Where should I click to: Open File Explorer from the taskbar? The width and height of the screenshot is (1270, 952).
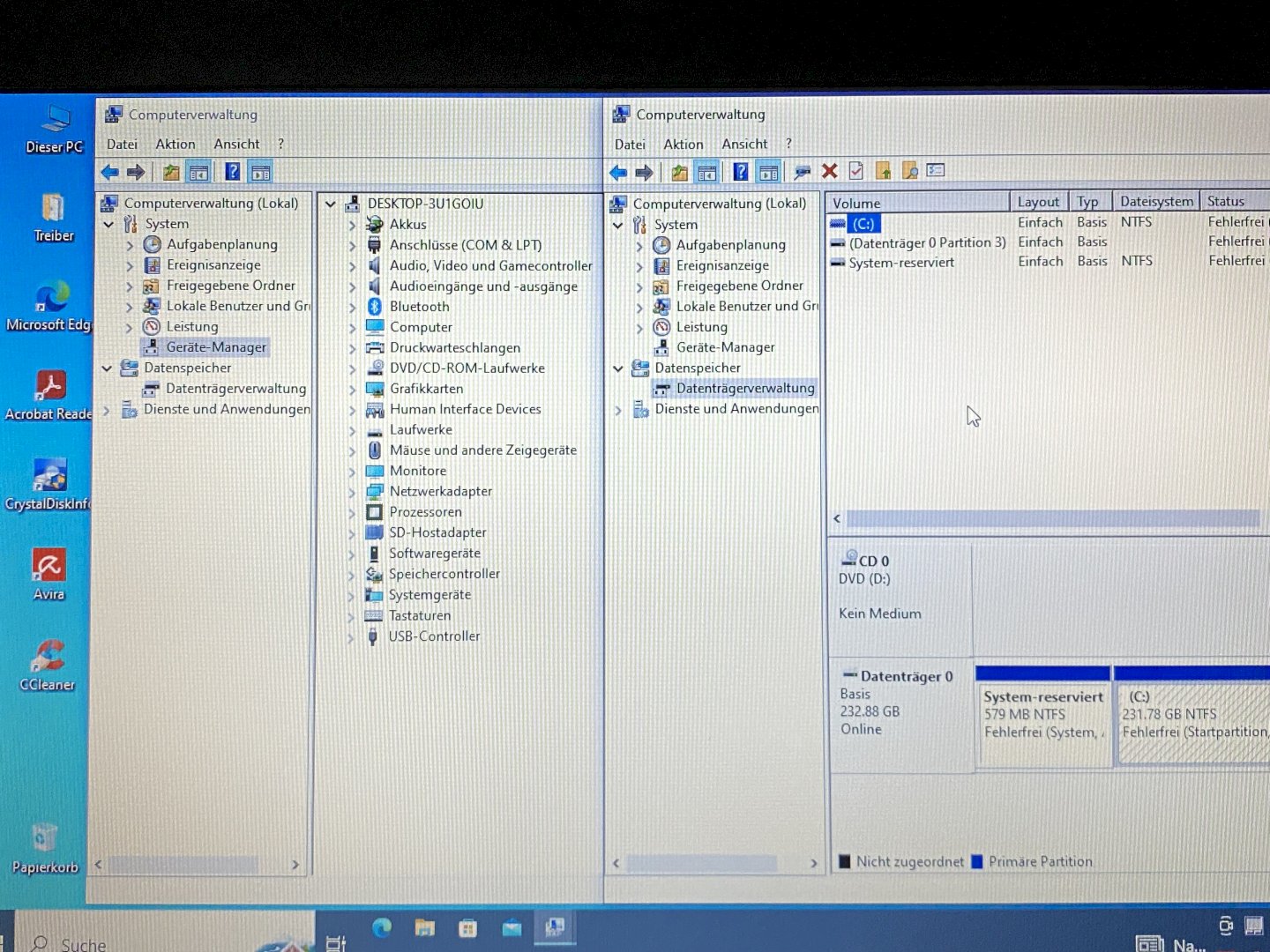click(x=425, y=927)
